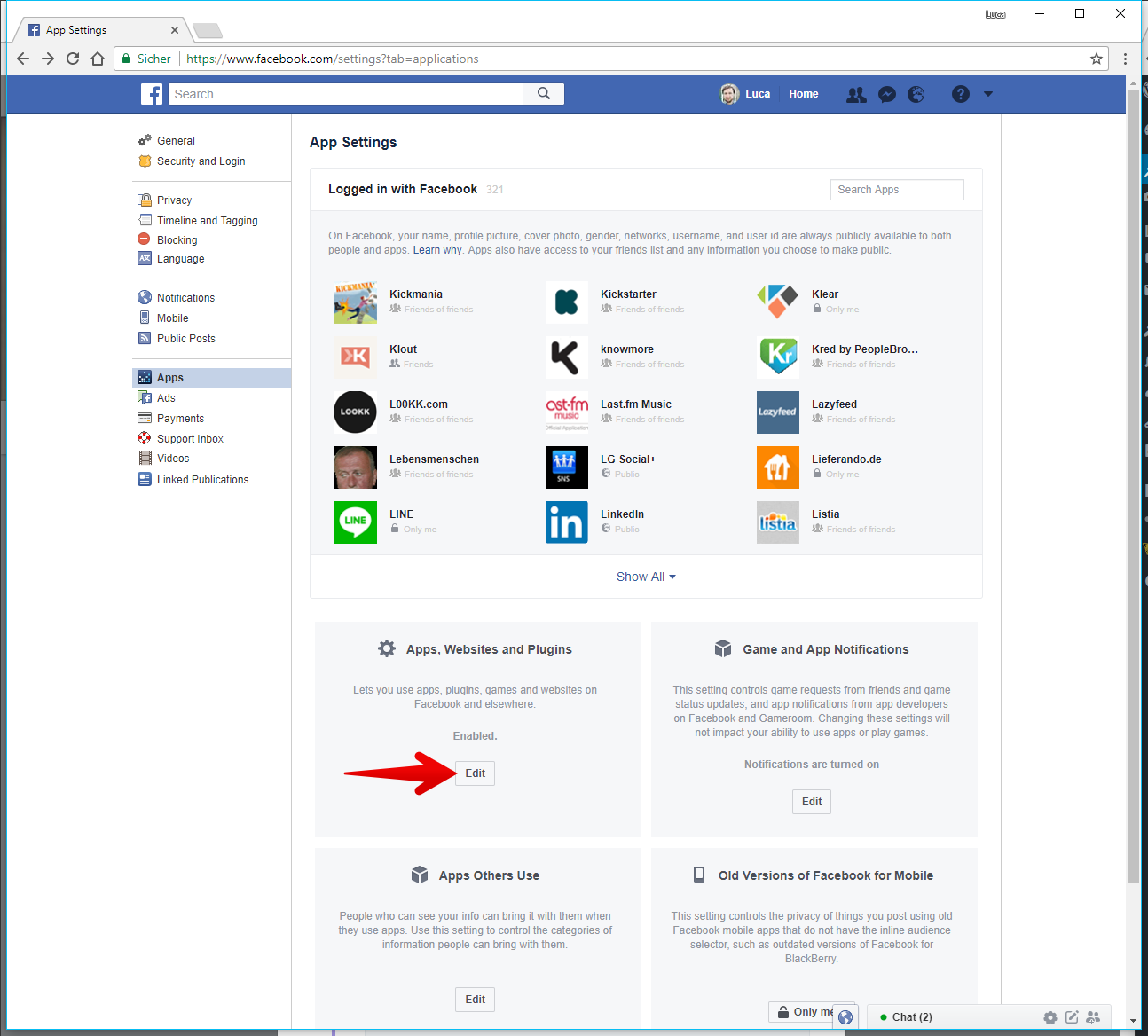Bookmark page with star icon

pyautogui.click(x=1097, y=59)
